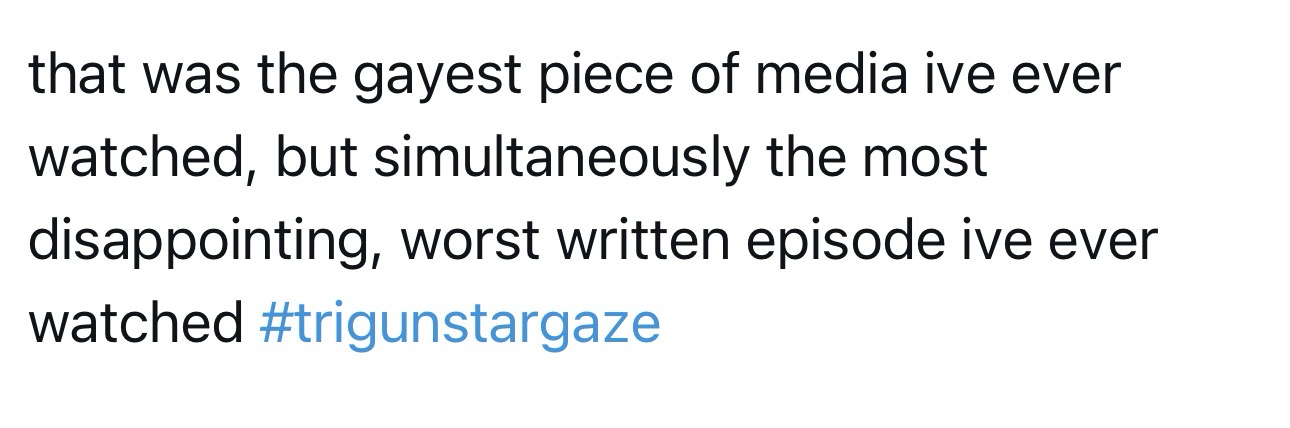Viewport: 1290px width, 428px height.
Task: Click the word "that" starting the post
Action: [75, 74]
